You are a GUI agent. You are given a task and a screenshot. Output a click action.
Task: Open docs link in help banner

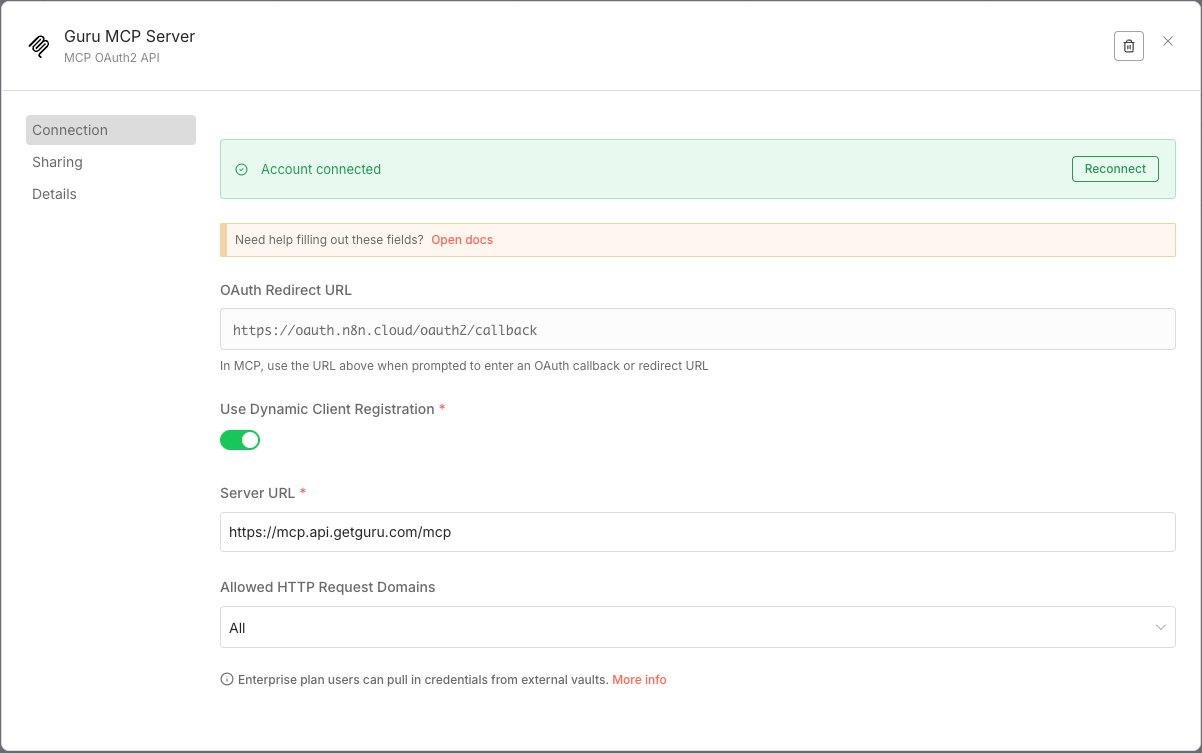pos(462,240)
